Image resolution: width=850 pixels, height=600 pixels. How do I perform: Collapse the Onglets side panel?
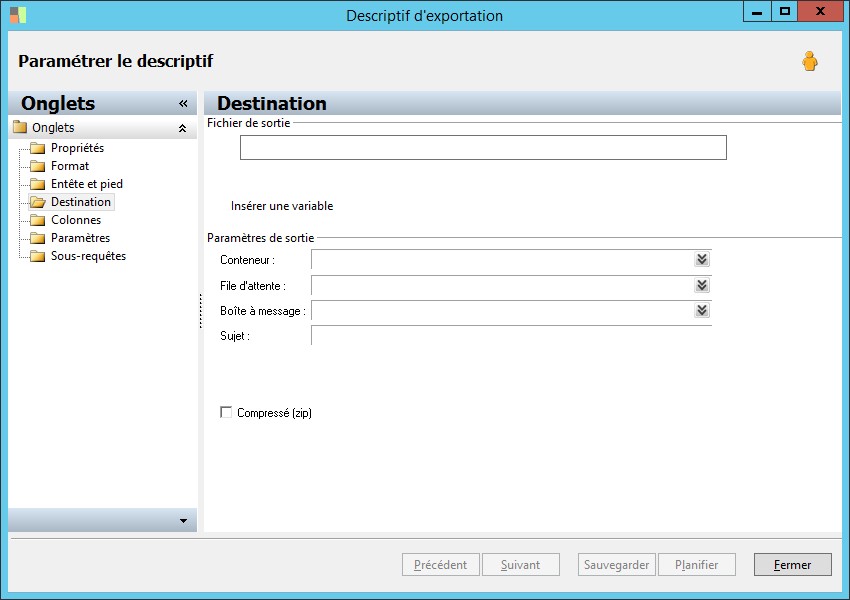click(183, 103)
